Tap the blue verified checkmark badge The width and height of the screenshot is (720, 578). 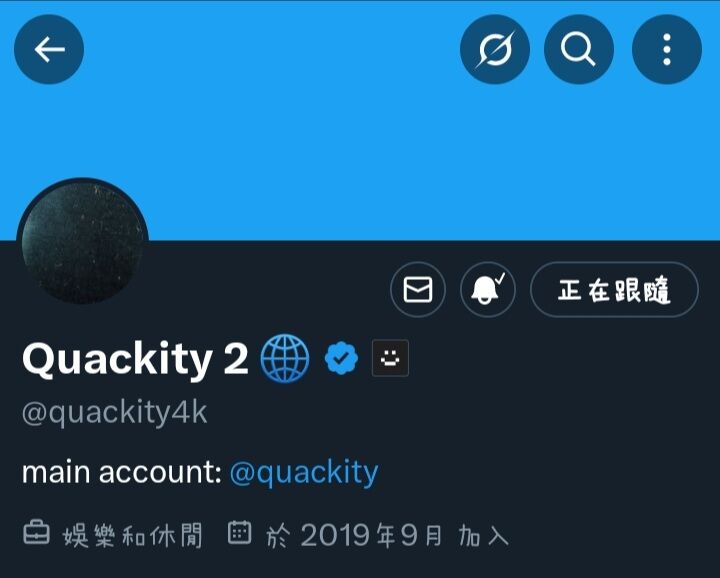341,358
